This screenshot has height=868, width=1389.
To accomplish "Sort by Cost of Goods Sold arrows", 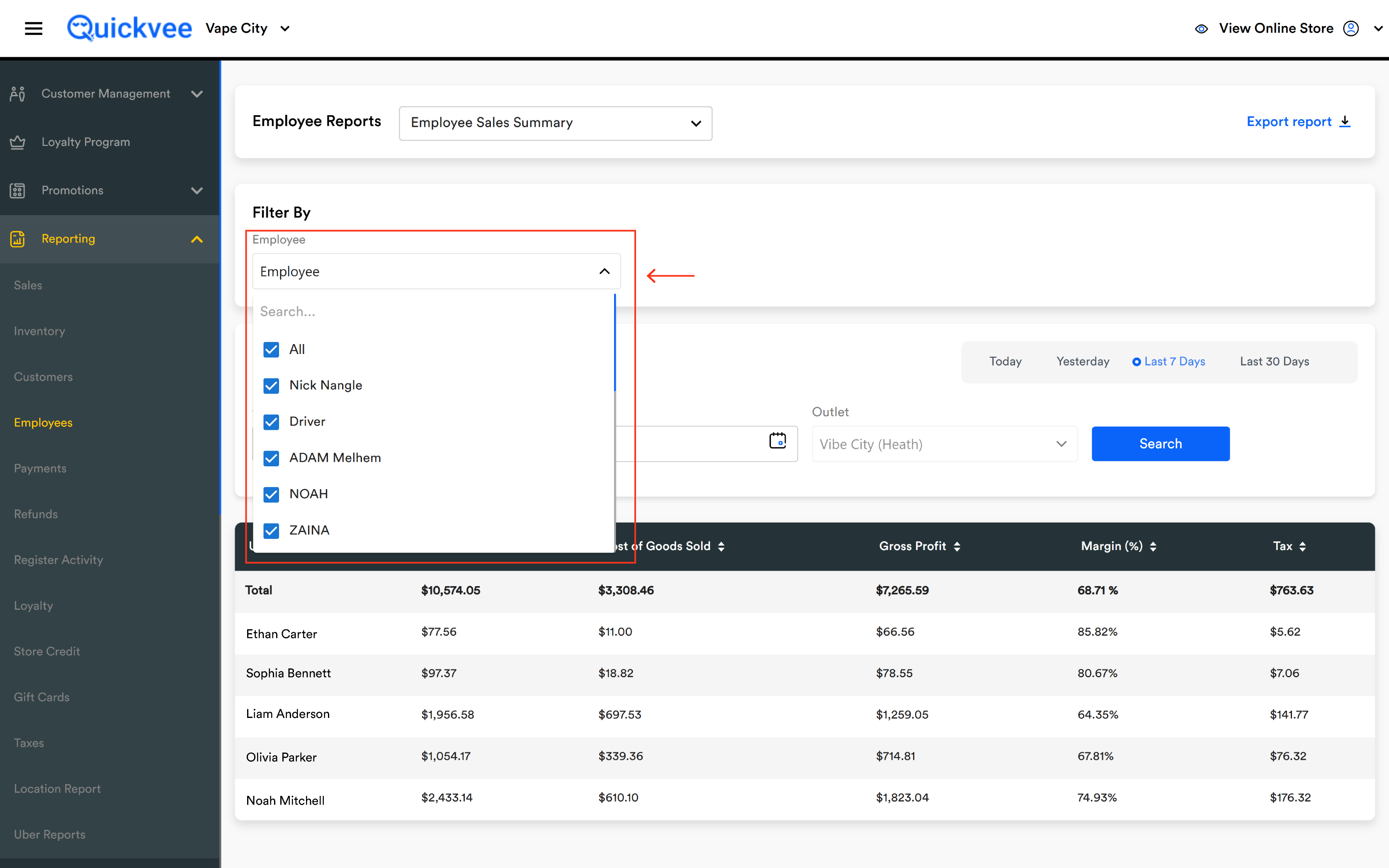I will (721, 546).
